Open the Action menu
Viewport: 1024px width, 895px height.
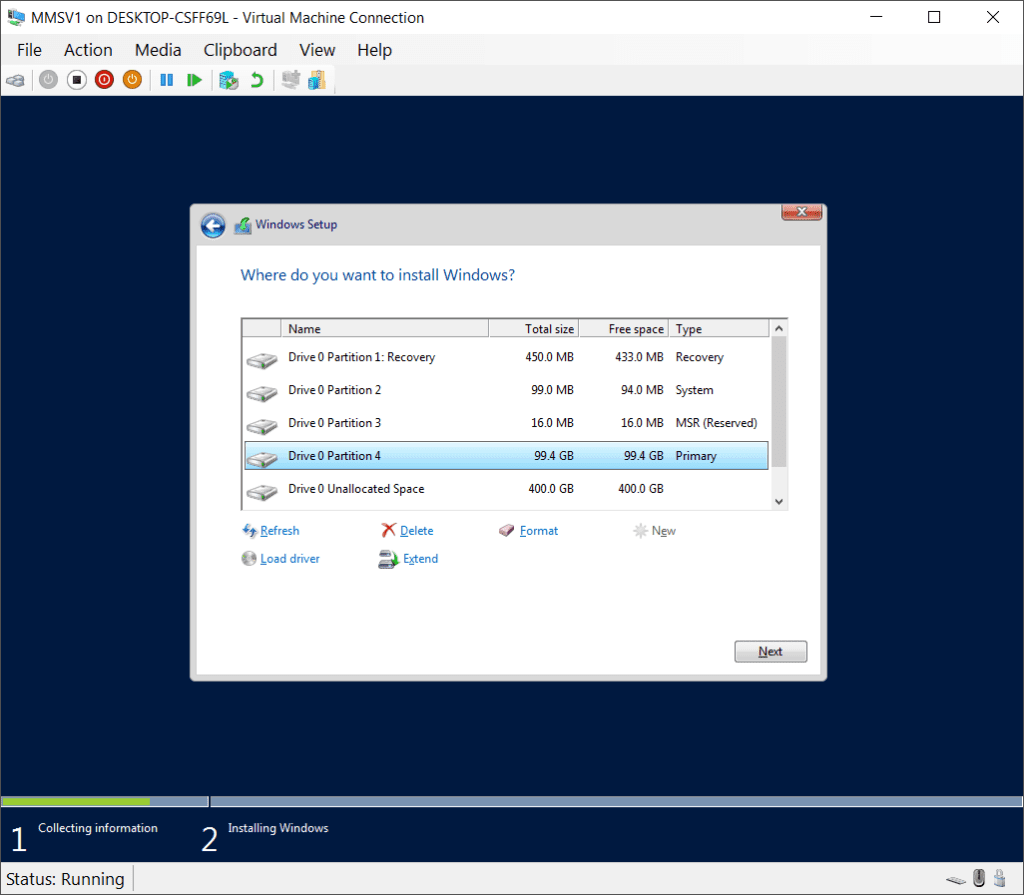click(88, 50)
